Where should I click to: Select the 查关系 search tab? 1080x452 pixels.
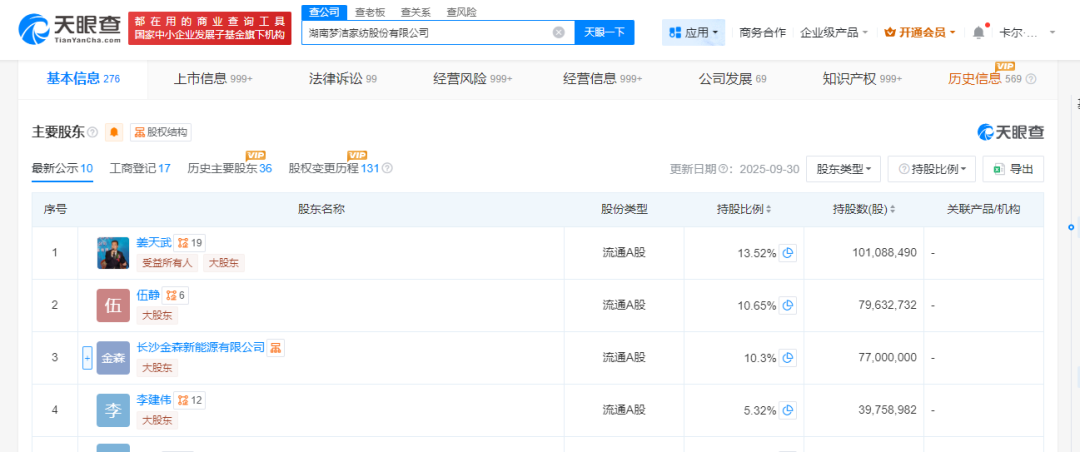(x=416, y=12)
